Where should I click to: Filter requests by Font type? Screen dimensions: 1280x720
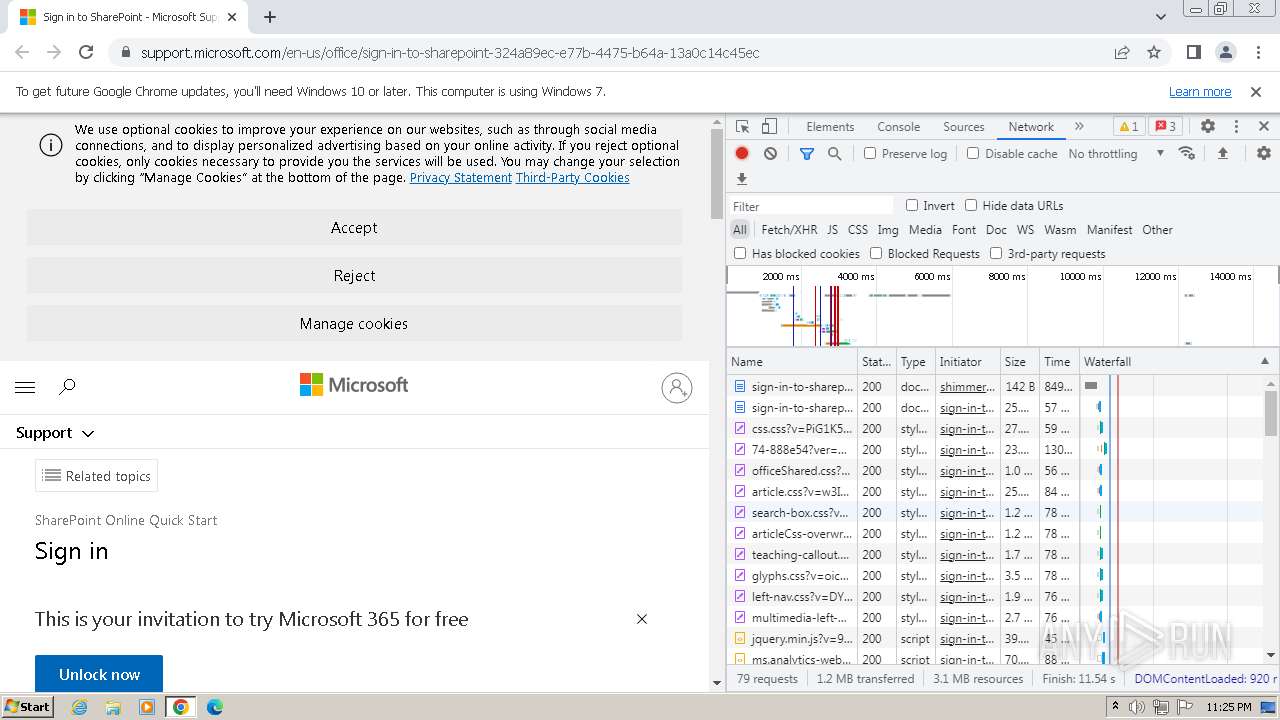964,229
